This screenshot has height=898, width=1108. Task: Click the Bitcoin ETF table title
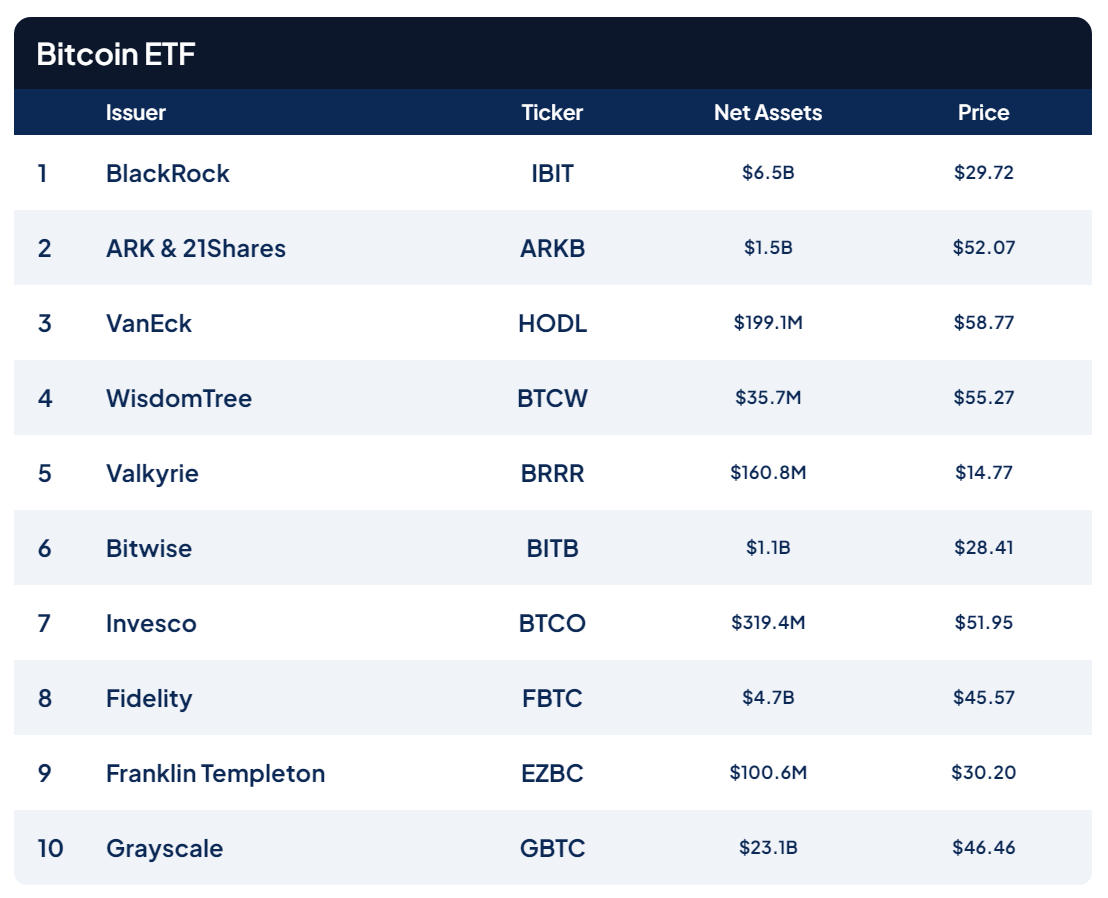tap(115, 54)
